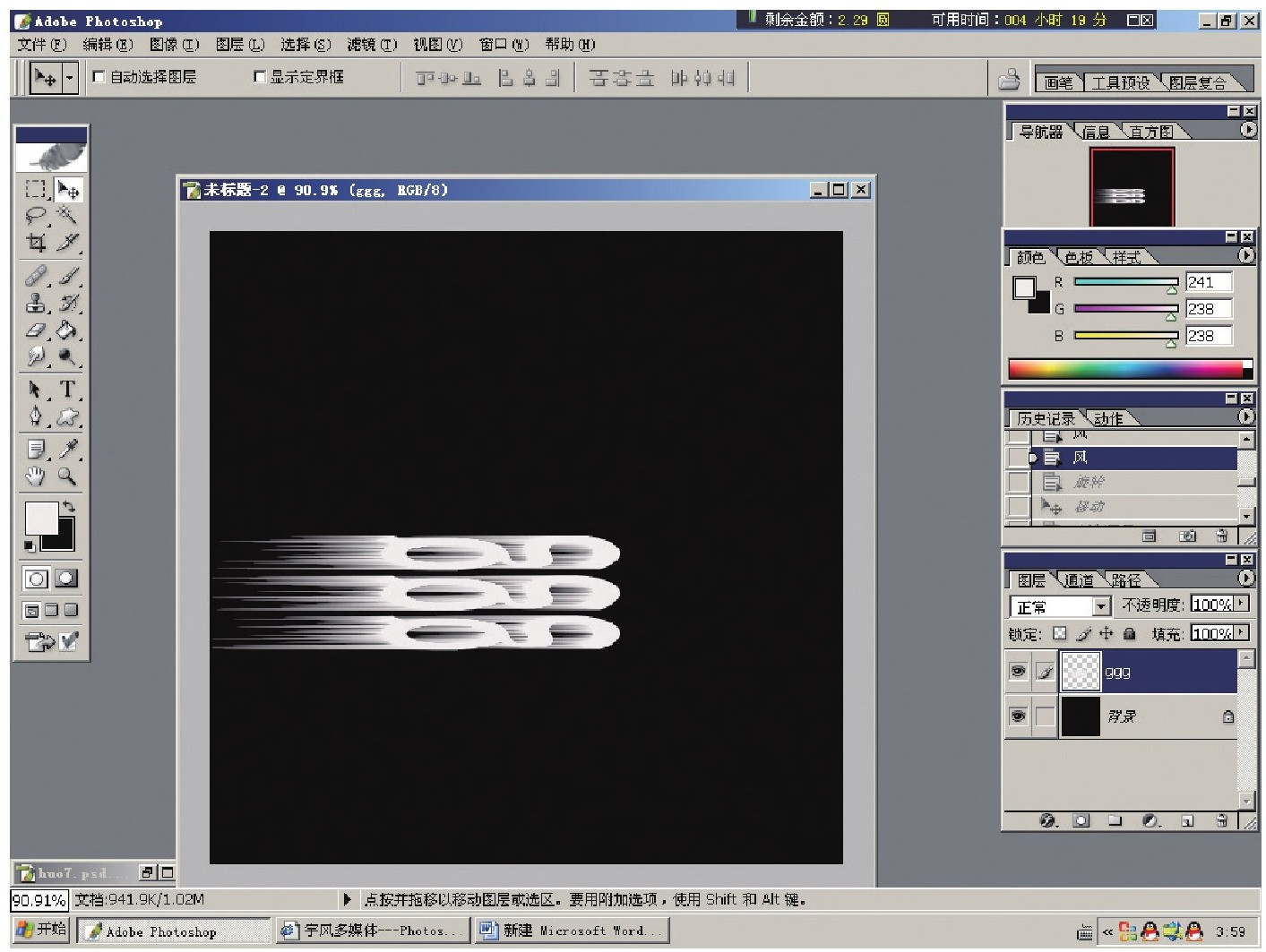Select the Magic Wand tool

67,216
